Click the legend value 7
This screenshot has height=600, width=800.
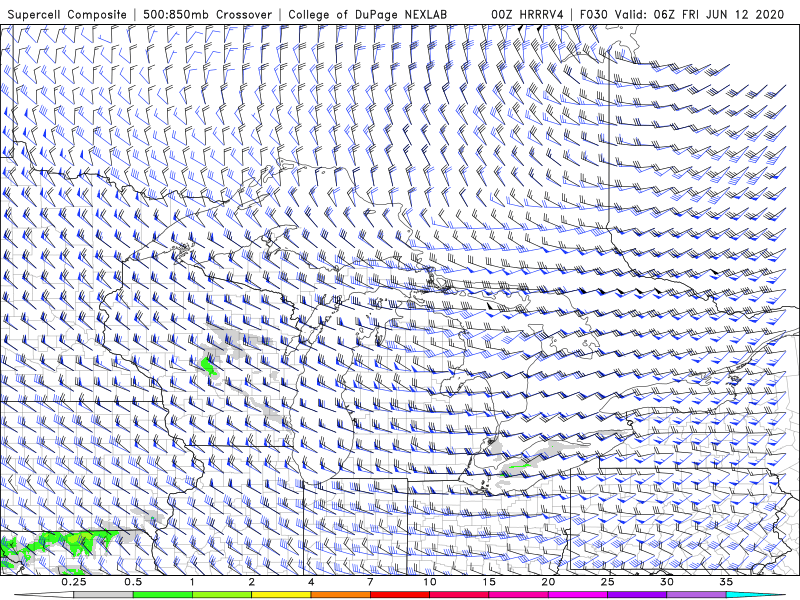(x=370, y=582)
